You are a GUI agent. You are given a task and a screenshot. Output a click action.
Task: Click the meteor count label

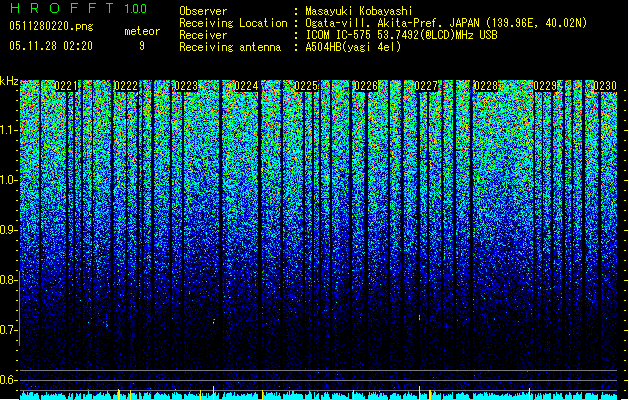[142, 31]
